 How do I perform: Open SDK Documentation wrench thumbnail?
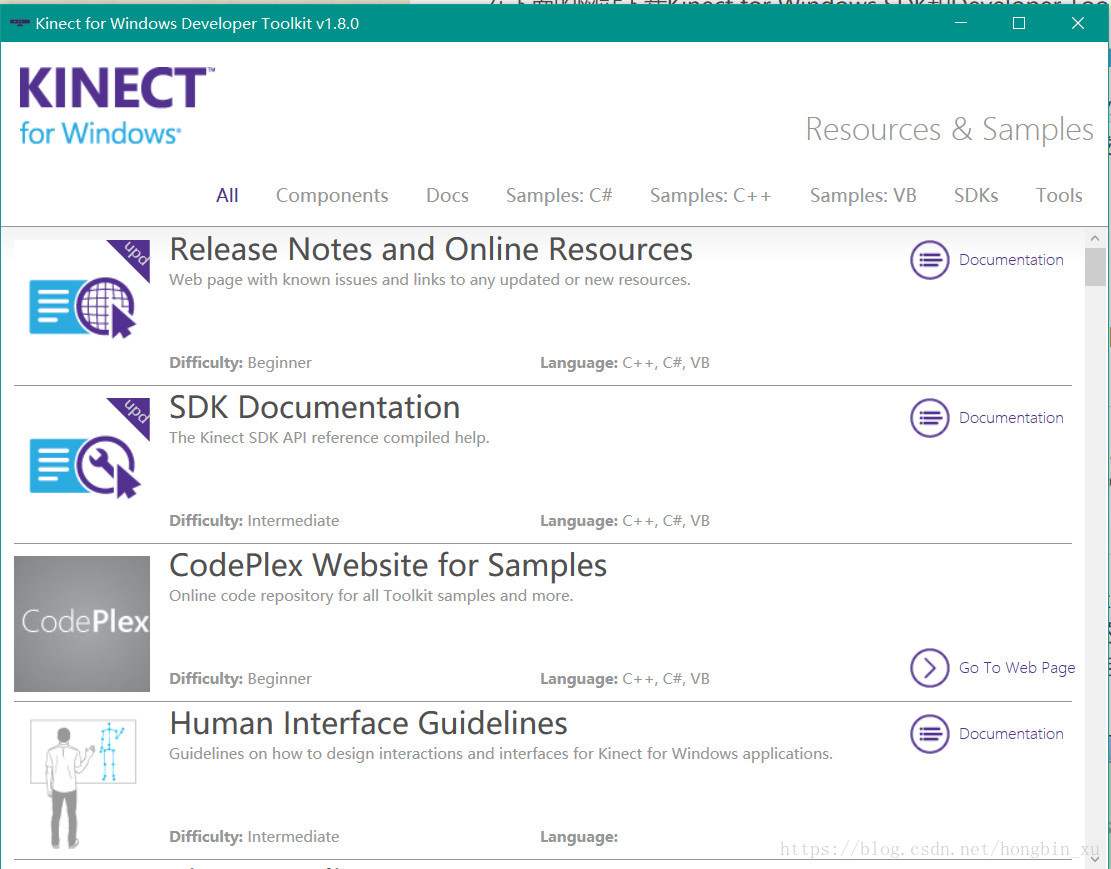[82, 466]
